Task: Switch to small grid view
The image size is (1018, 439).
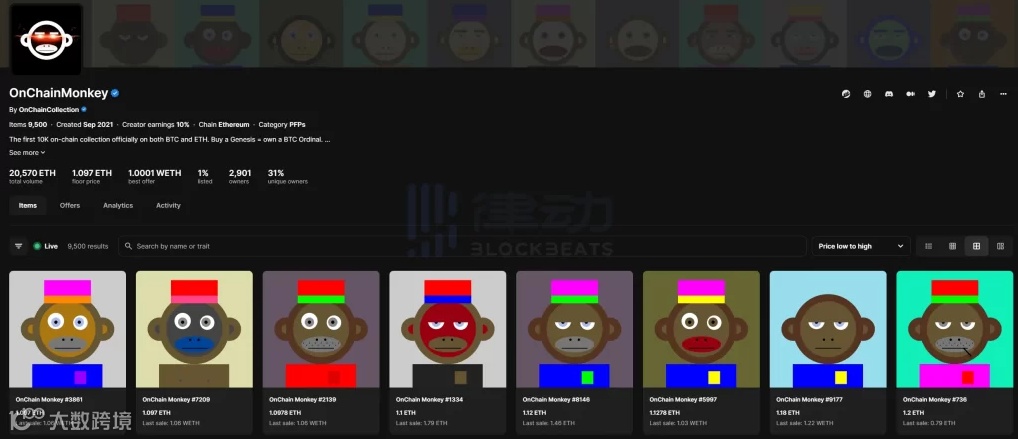Action: pyautogui.click(x=952, y=246)
